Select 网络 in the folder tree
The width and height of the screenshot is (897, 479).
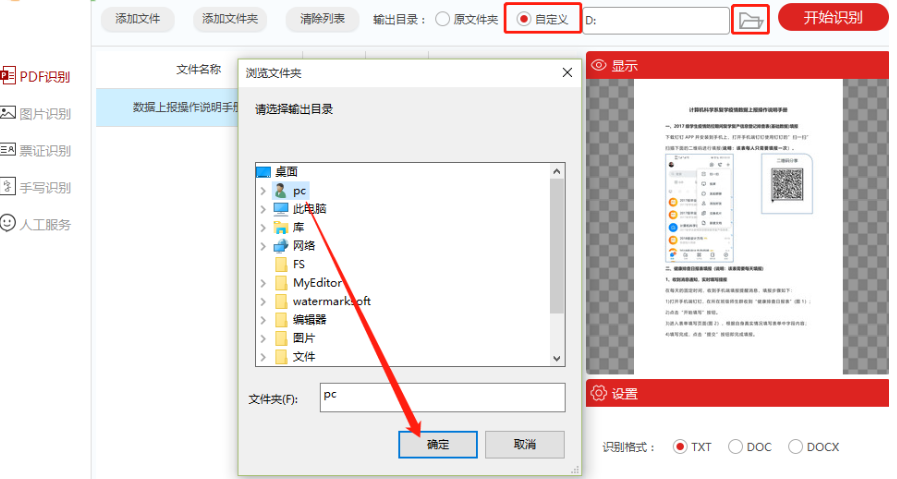point(304,246)
